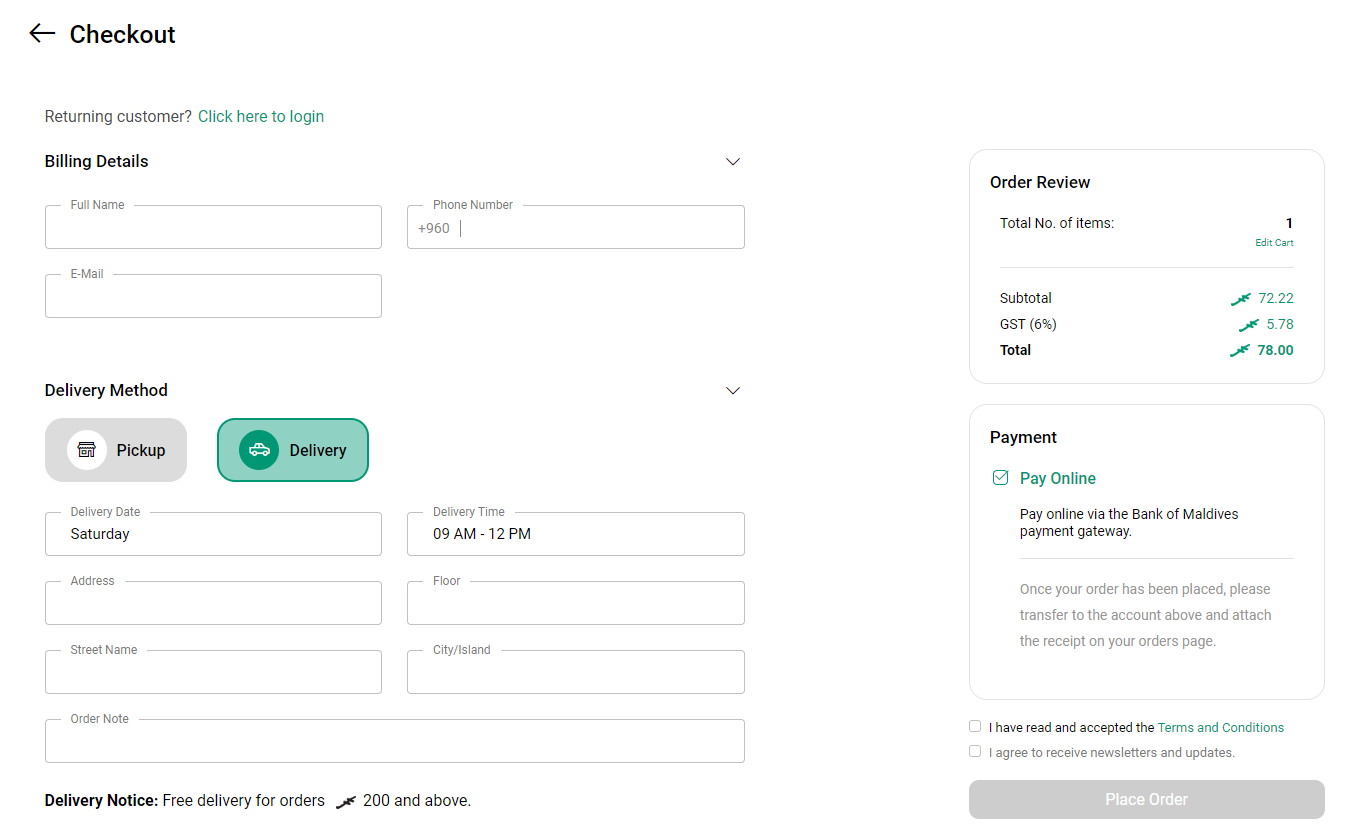This screenshot has height=839, width=1366.
Task: Collapse the Billing Details section
Action: (733, 161)
